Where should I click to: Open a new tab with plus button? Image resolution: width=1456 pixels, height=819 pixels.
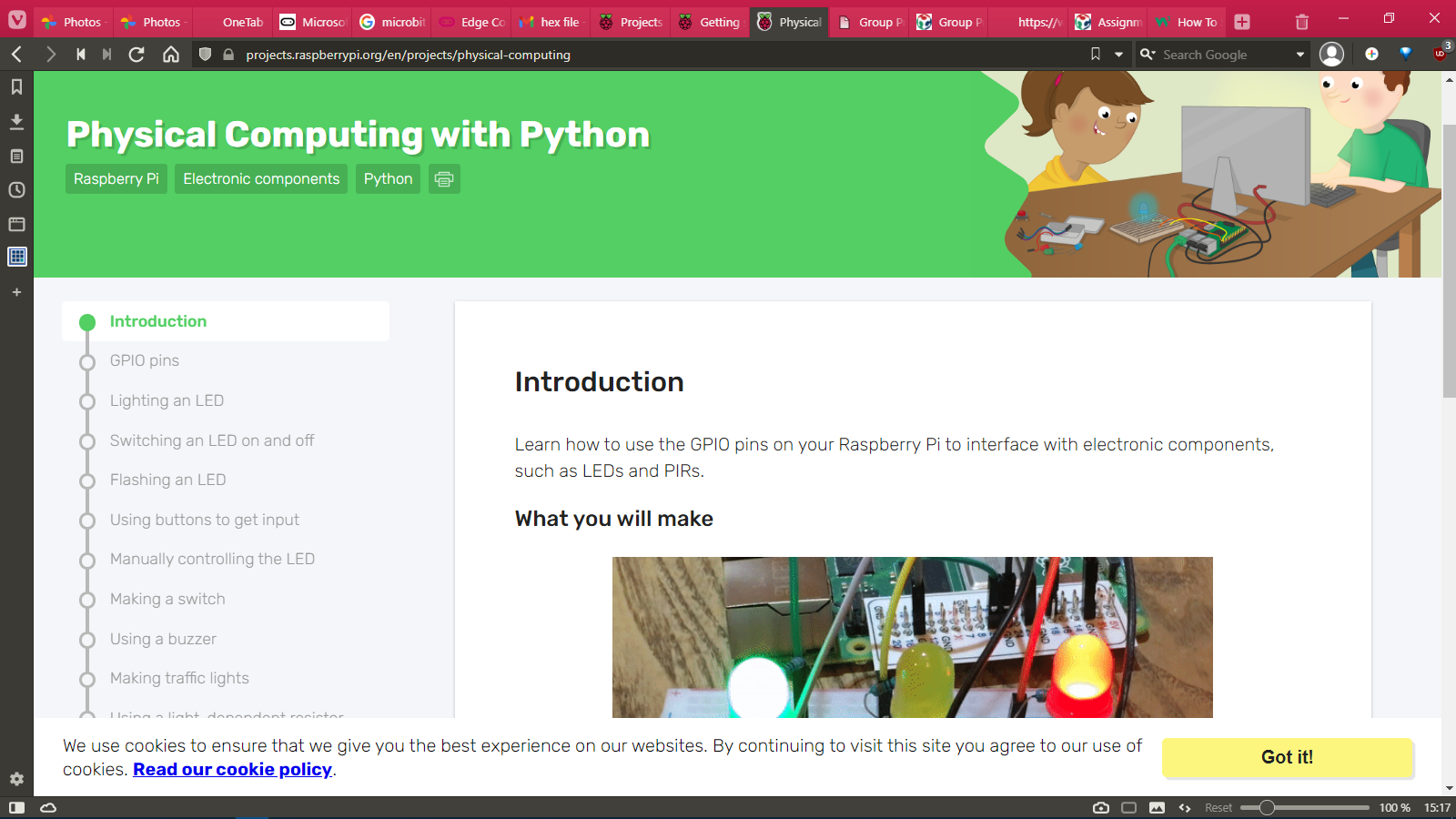pyautogui.click(x=1242, y=22)
